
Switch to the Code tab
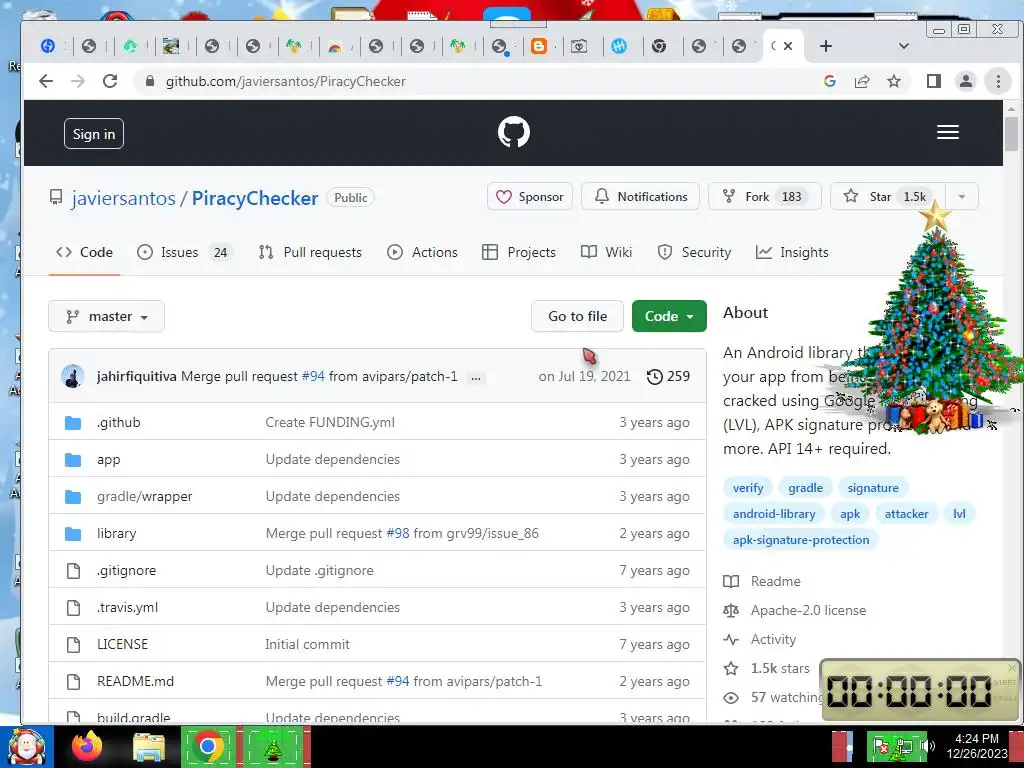click(84, 252)
